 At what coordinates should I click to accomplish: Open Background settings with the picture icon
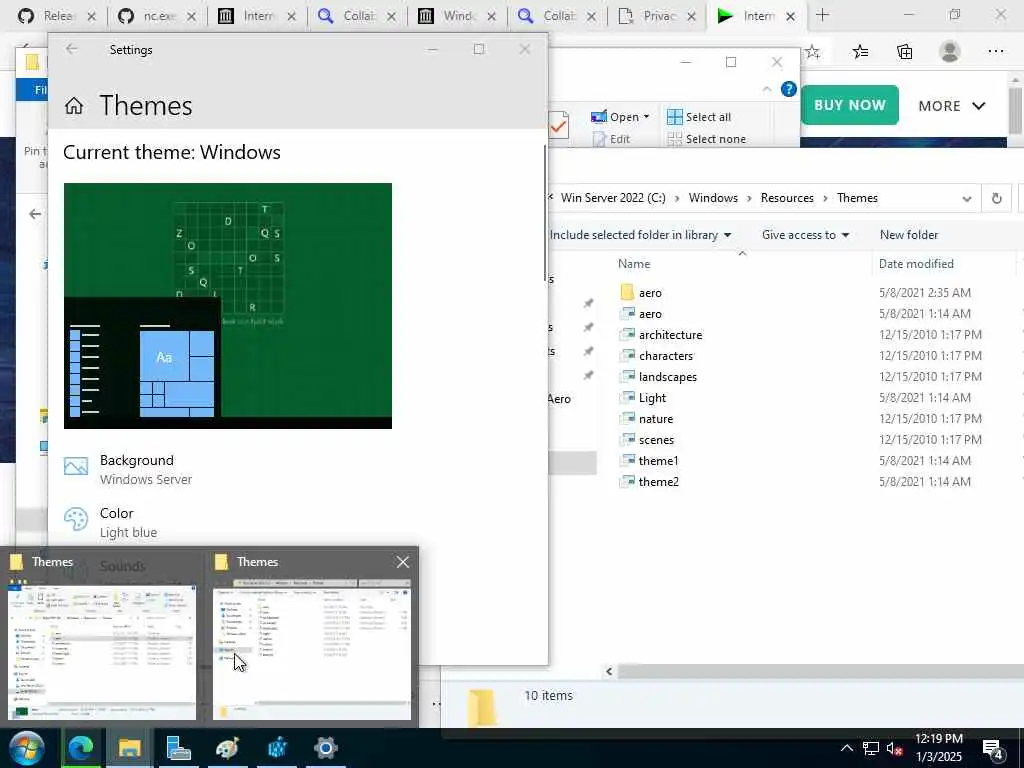[76, 466]
